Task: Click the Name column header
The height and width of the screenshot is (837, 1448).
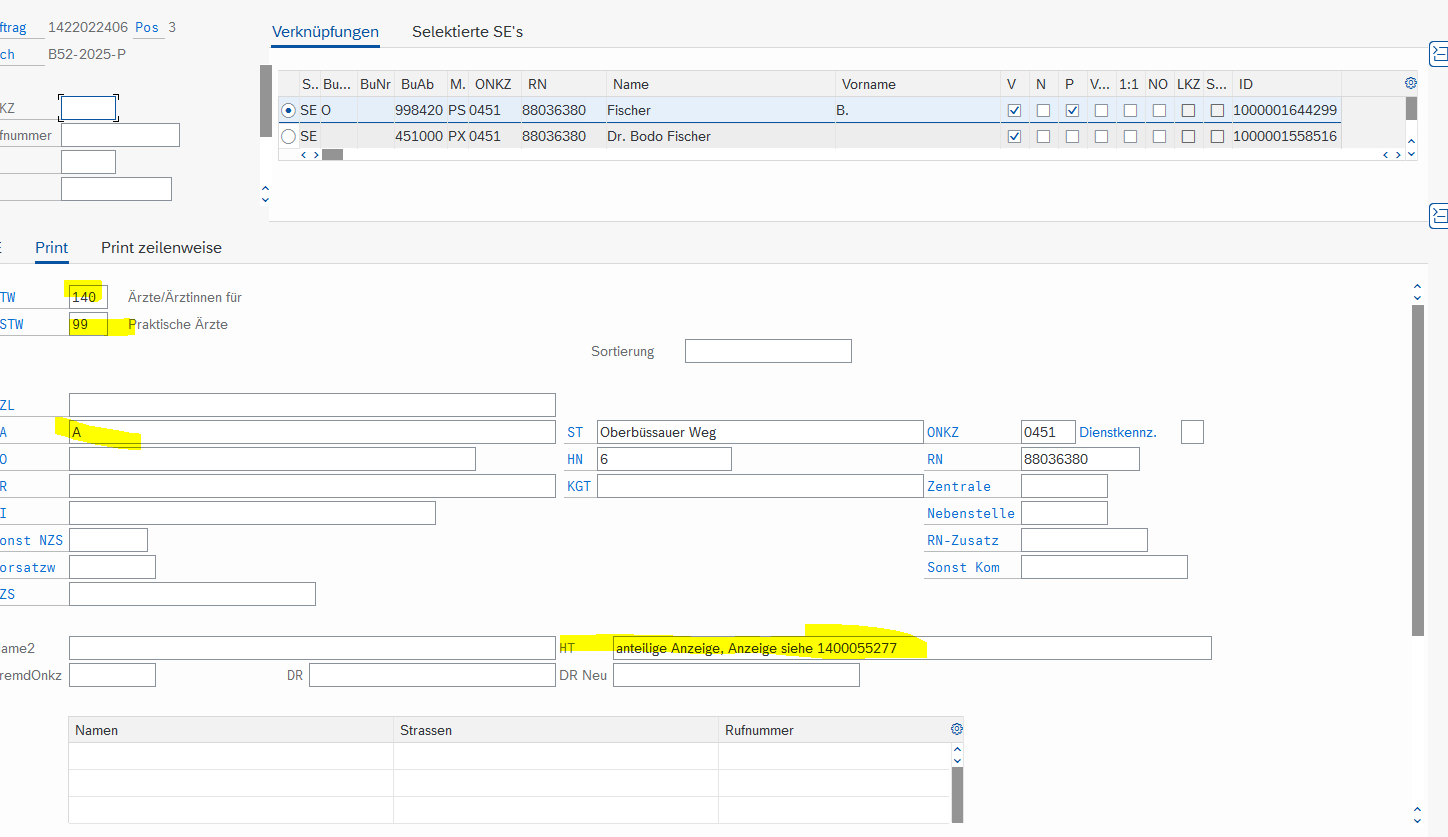Action: [x=720, y=84]
